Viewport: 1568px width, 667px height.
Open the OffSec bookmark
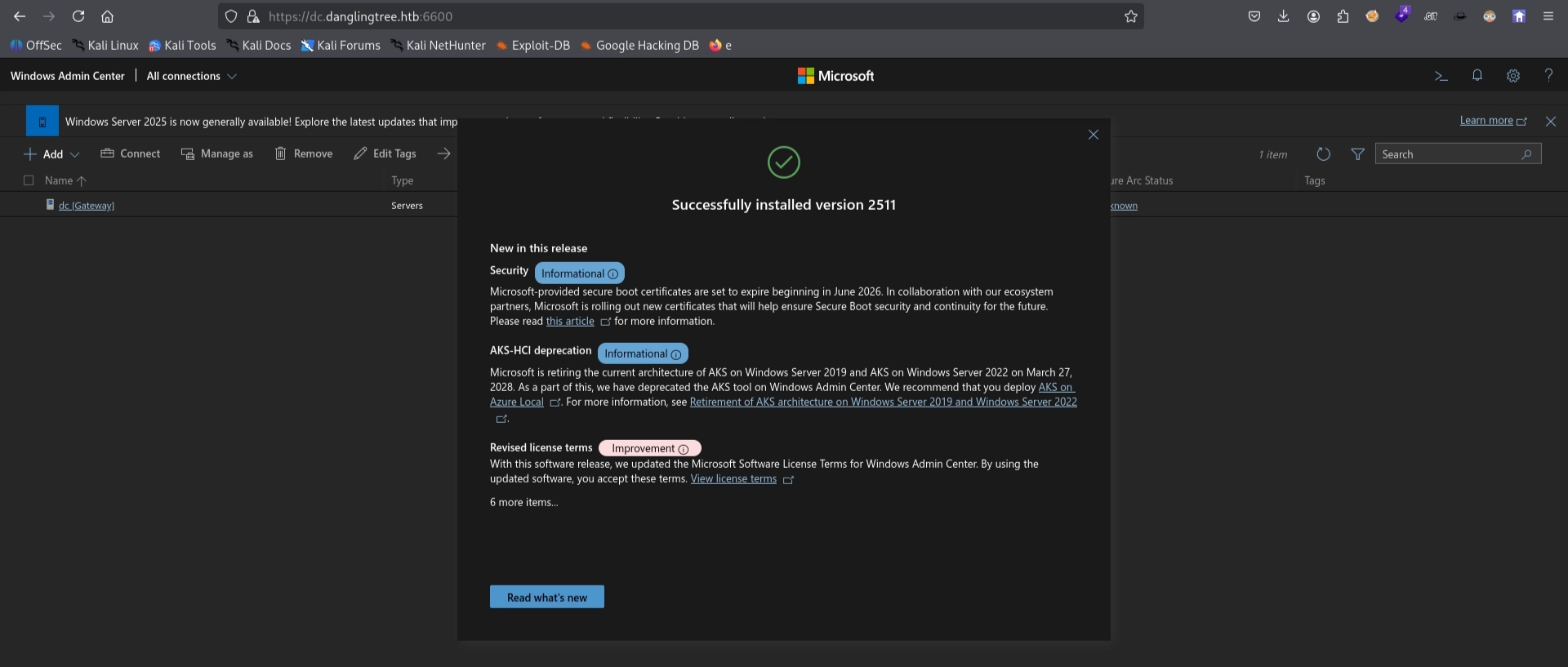tap(36, 46)
